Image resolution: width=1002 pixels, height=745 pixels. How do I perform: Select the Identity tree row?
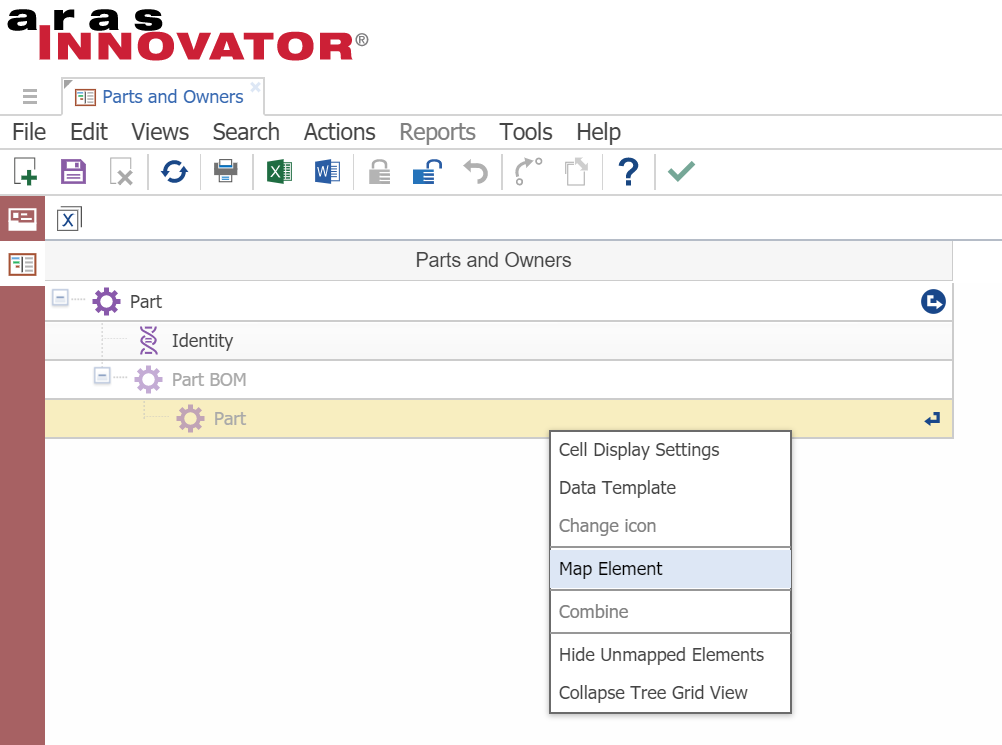tap(202, 341)
